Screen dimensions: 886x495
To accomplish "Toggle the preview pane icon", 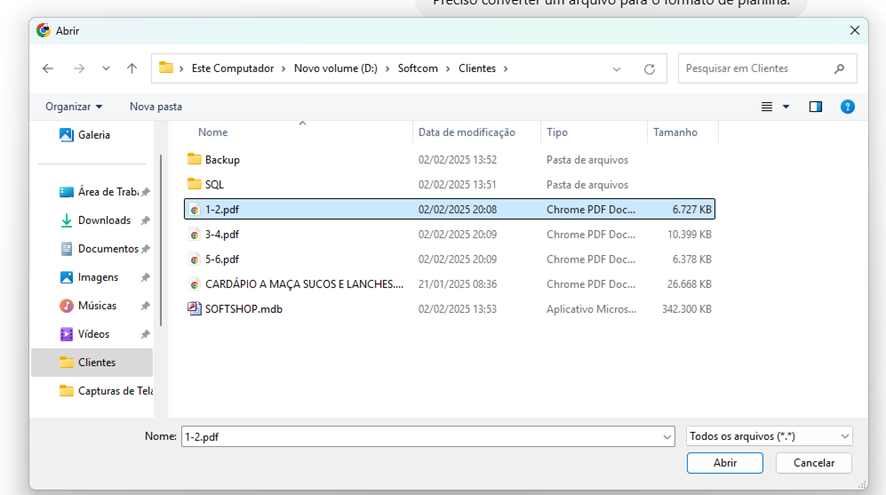I will (815, 107).
